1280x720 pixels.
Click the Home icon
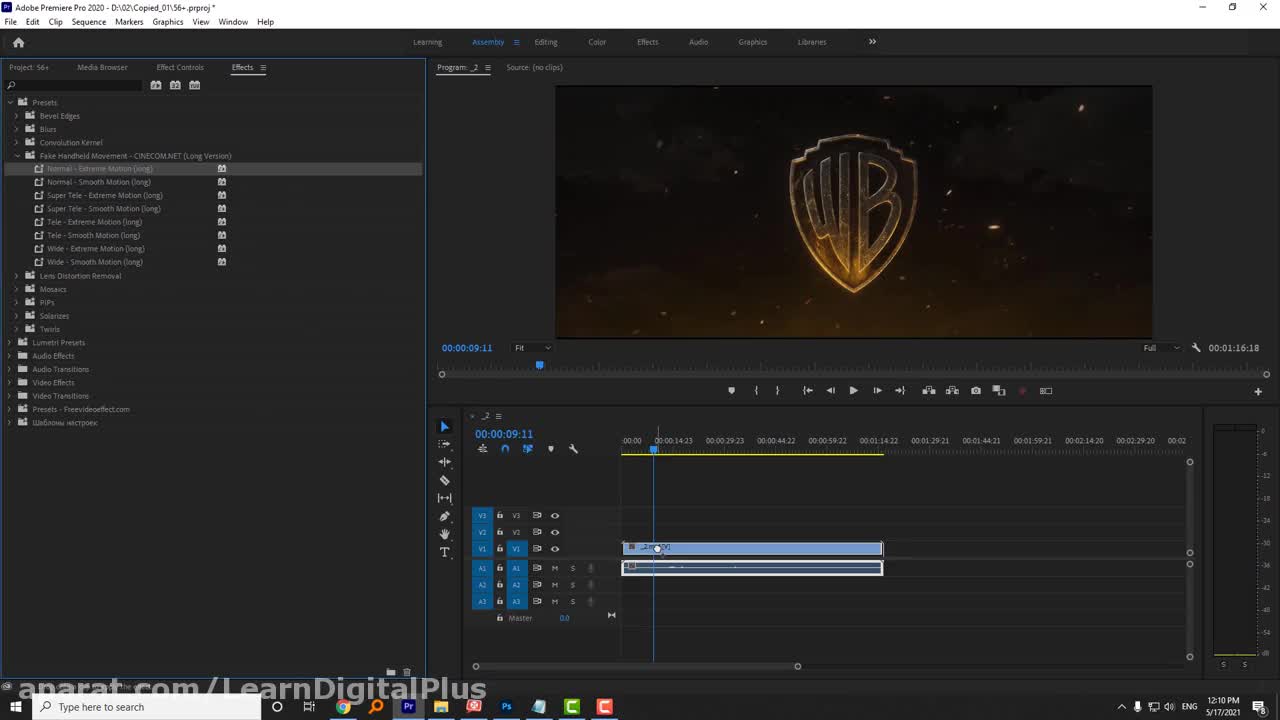point(18,42)
